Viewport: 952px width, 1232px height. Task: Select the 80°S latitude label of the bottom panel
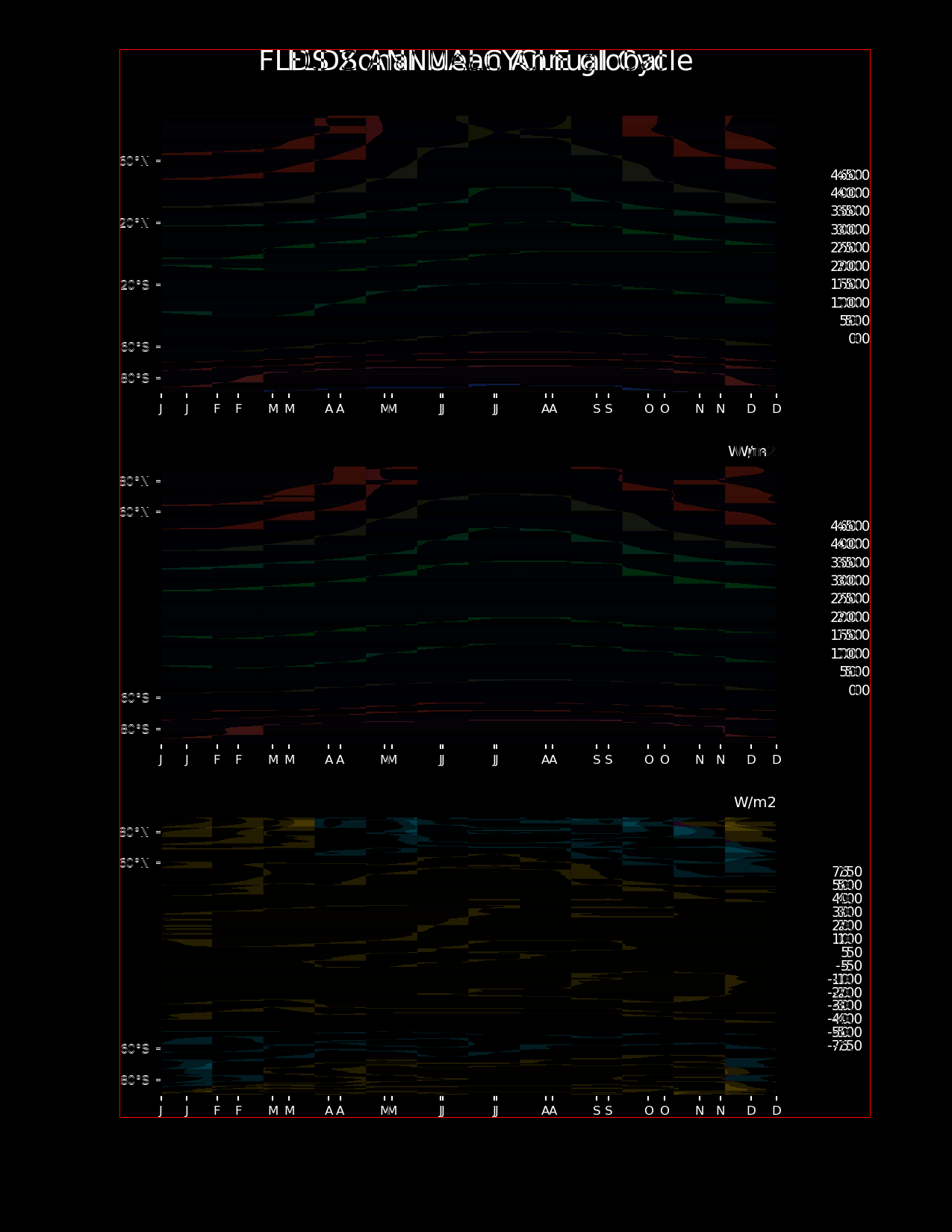pos(134,1080)
